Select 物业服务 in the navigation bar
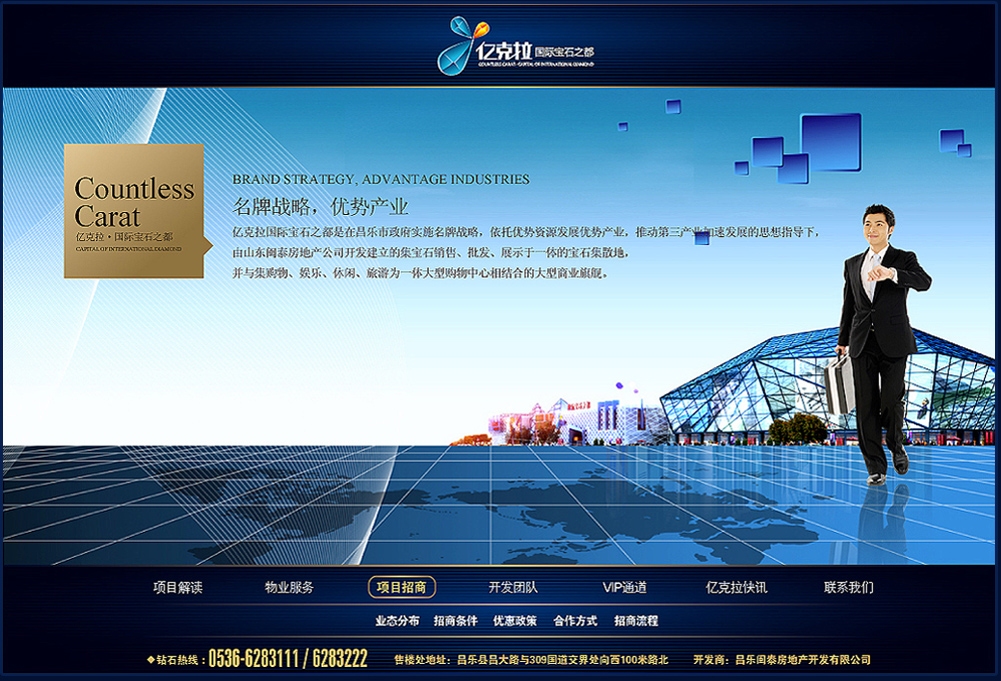The image size is (1001, 681). 289,587
